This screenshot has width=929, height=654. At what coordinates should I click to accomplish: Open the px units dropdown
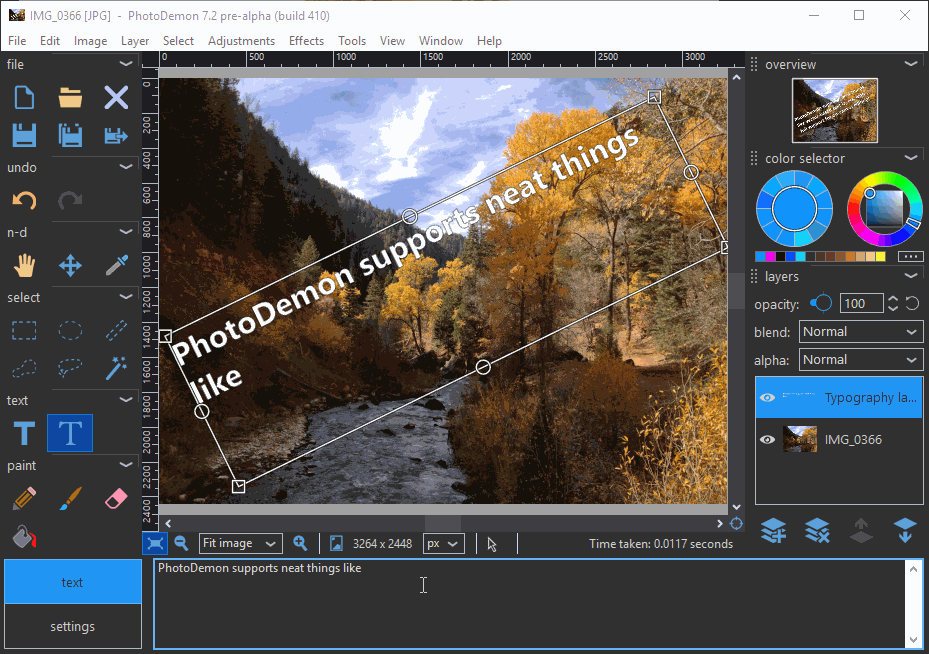click(x=444, y=543)
